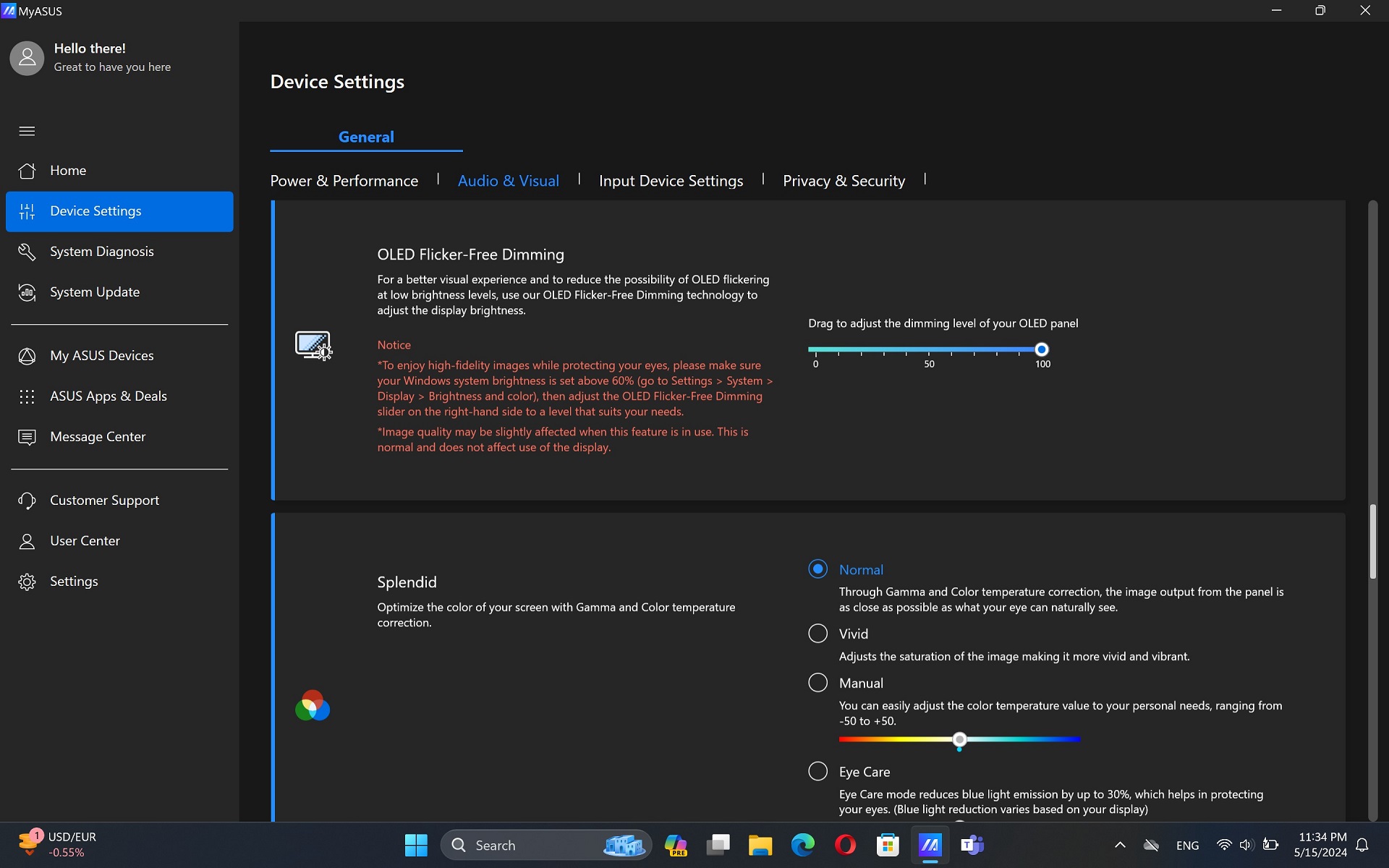This screenshot has width=1389, height=868.
Task: Open Message Center icon
Action: point(27,437)
